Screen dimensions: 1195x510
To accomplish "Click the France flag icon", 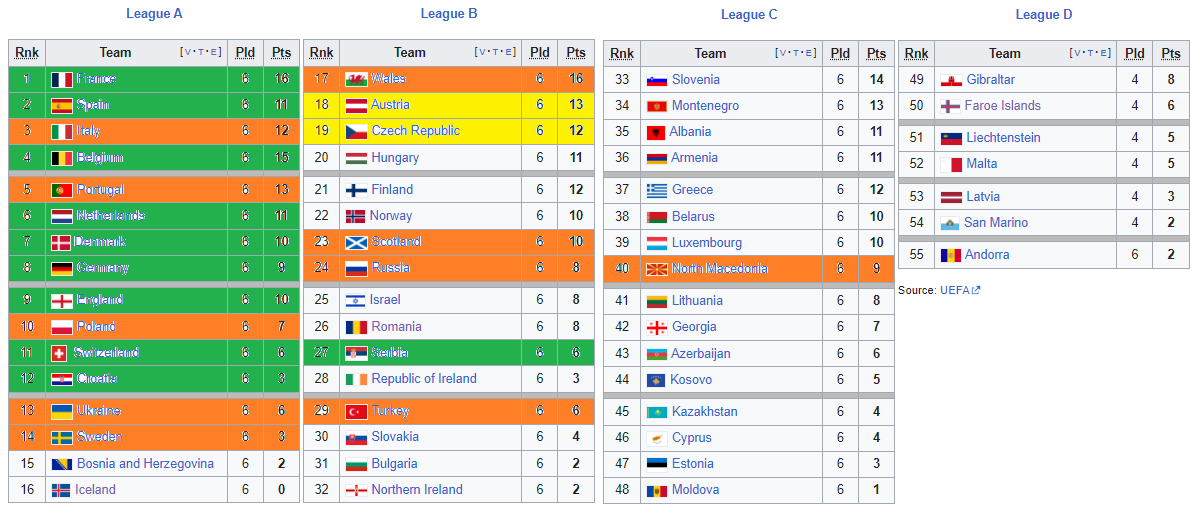I will coord(62,79).
